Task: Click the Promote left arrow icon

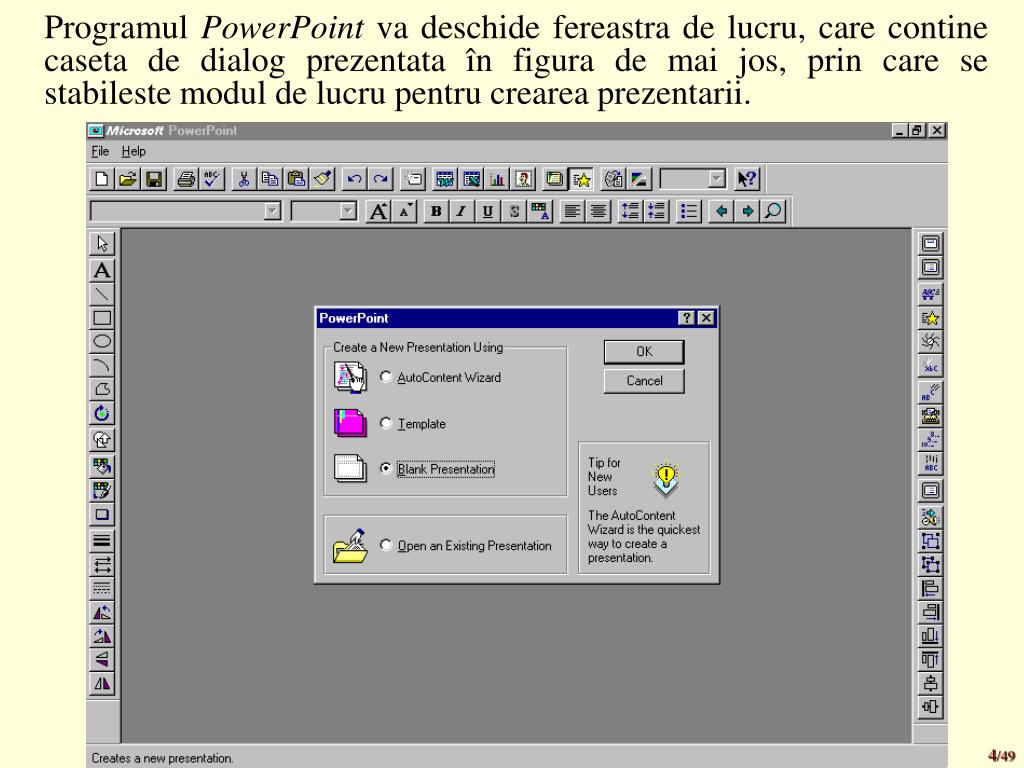Action: [721, 212]
